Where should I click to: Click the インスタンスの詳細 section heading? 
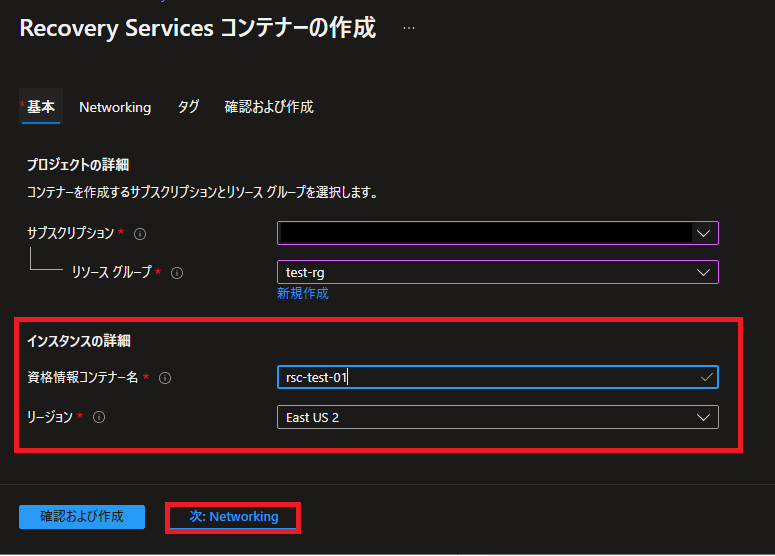click(79, 342)
